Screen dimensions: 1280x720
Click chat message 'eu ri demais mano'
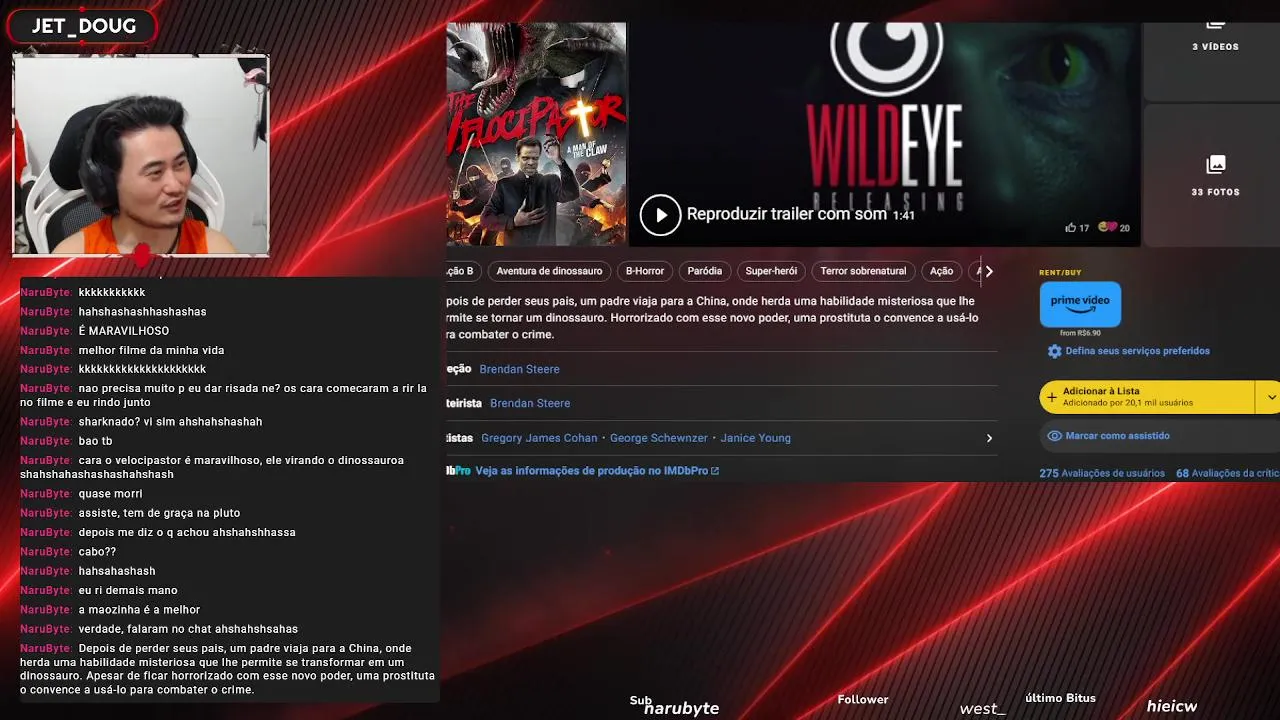[128, 591]
